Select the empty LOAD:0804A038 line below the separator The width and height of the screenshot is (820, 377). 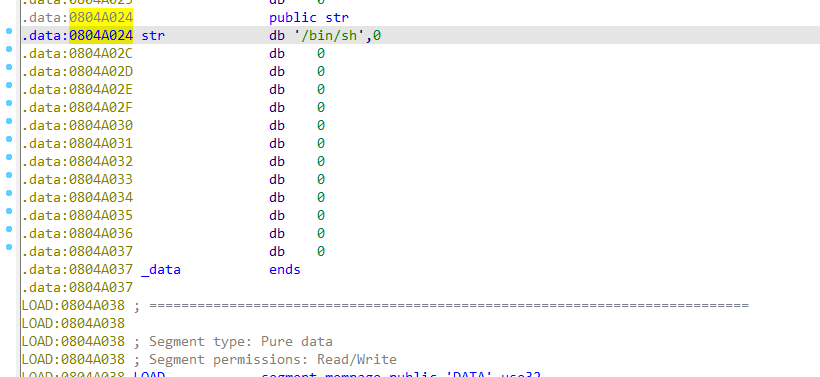(73, 323)
